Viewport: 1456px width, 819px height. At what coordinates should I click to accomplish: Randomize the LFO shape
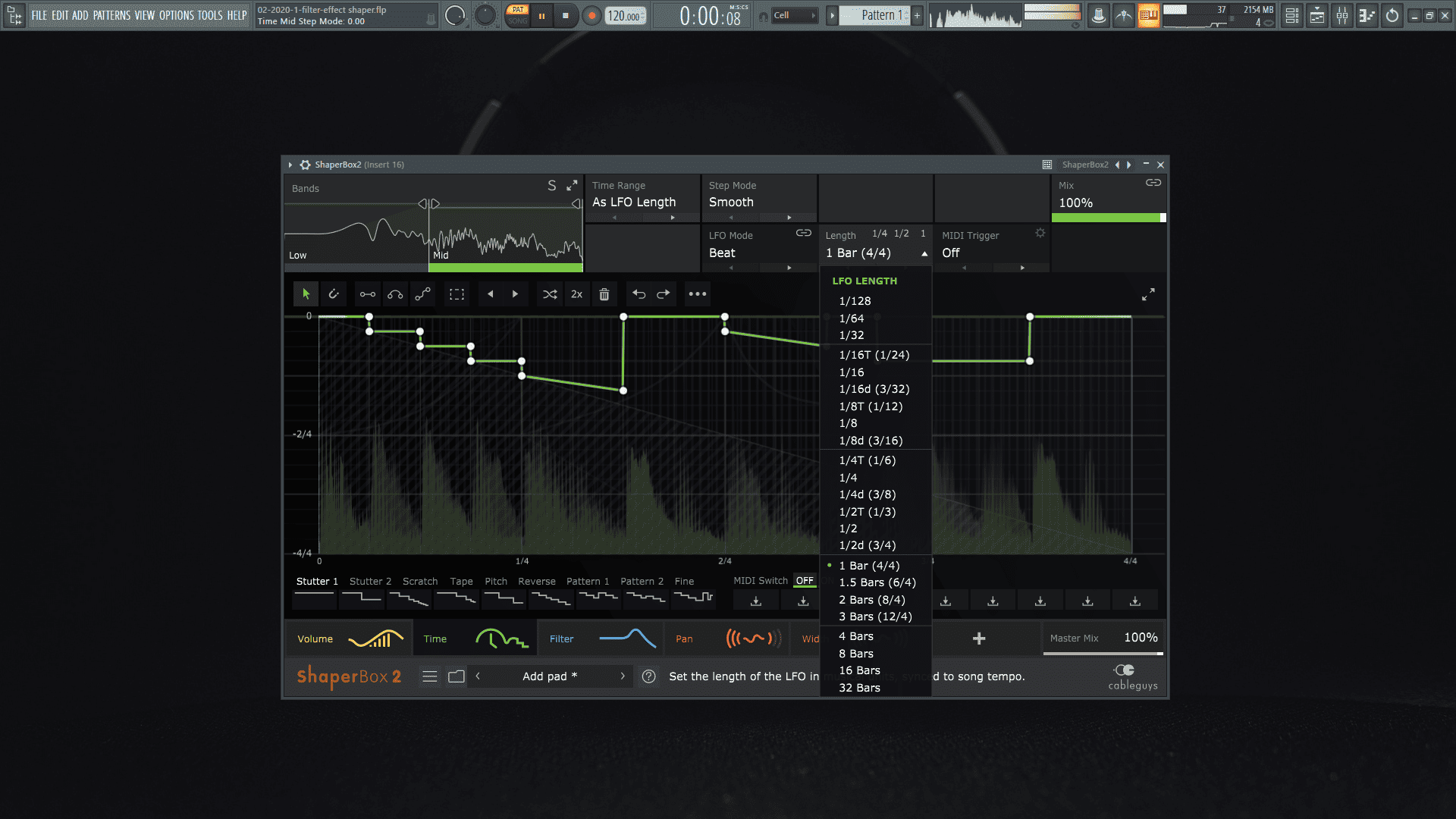pos(550,294)
